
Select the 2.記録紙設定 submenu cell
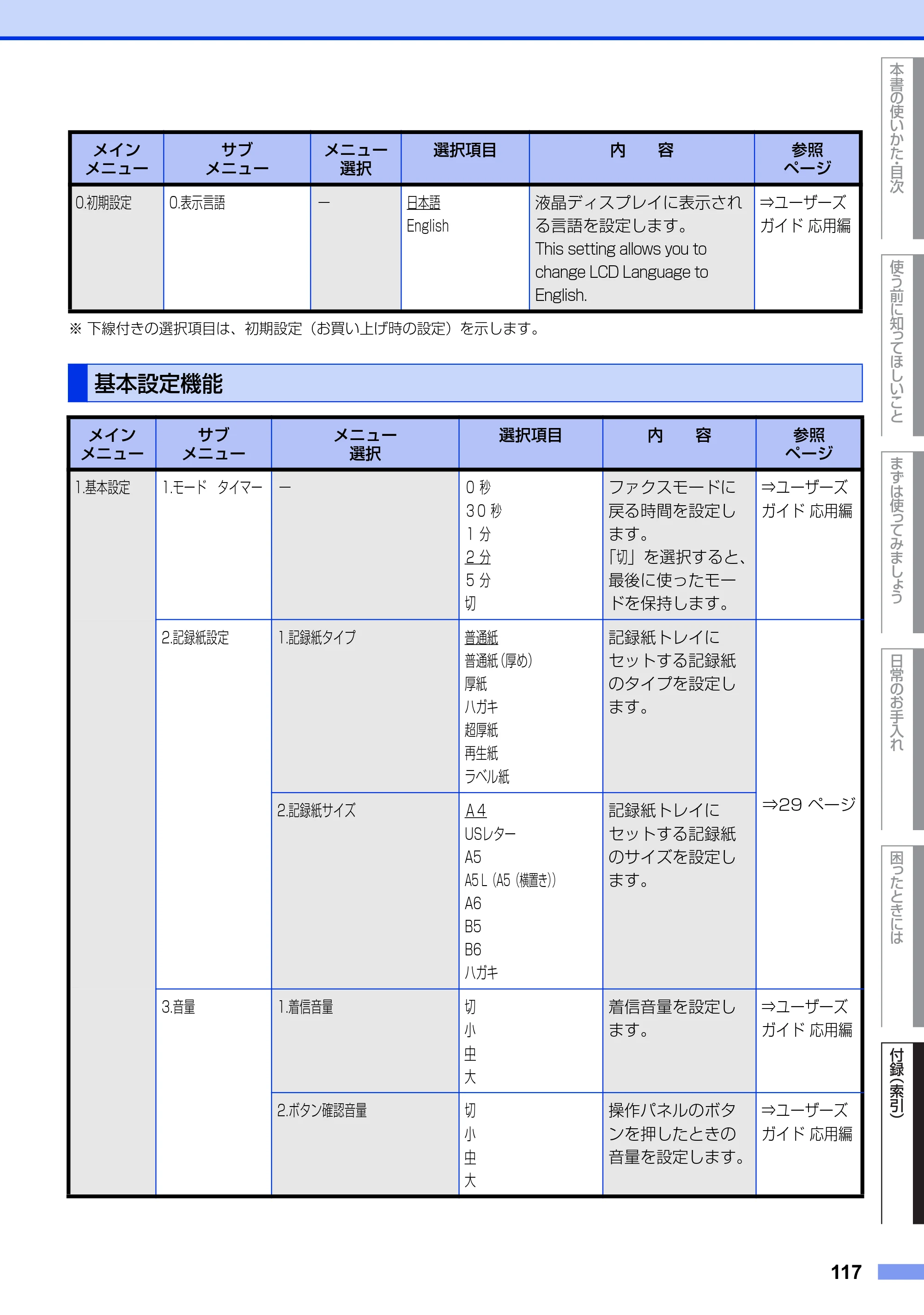click(x=213, y=804)
